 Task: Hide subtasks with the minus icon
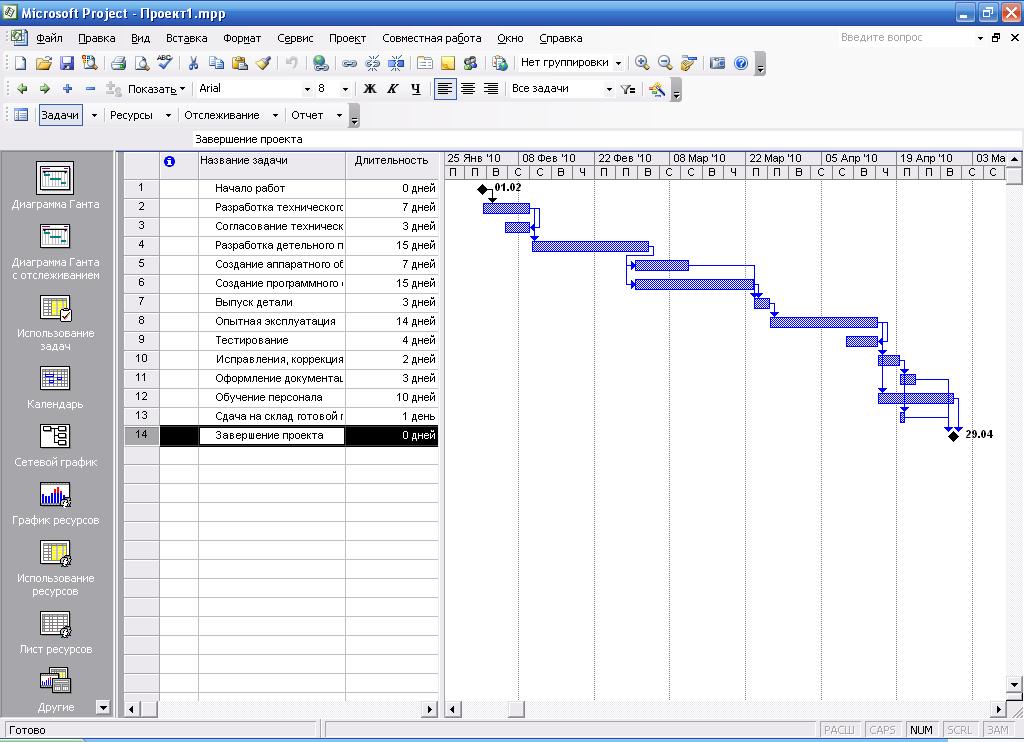(x=90, y=89)
